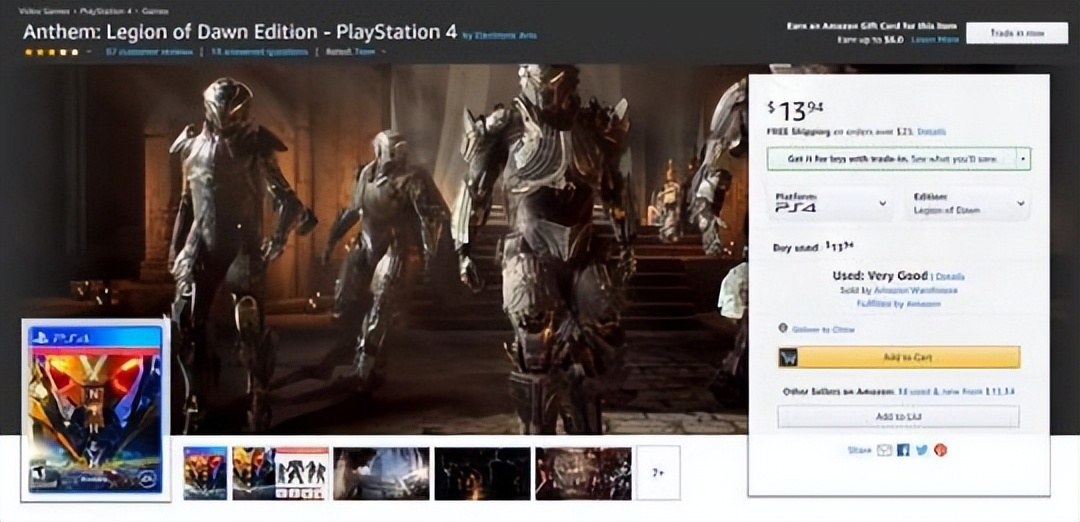Expand the trade-in offer arrow

click(1023, 158)
